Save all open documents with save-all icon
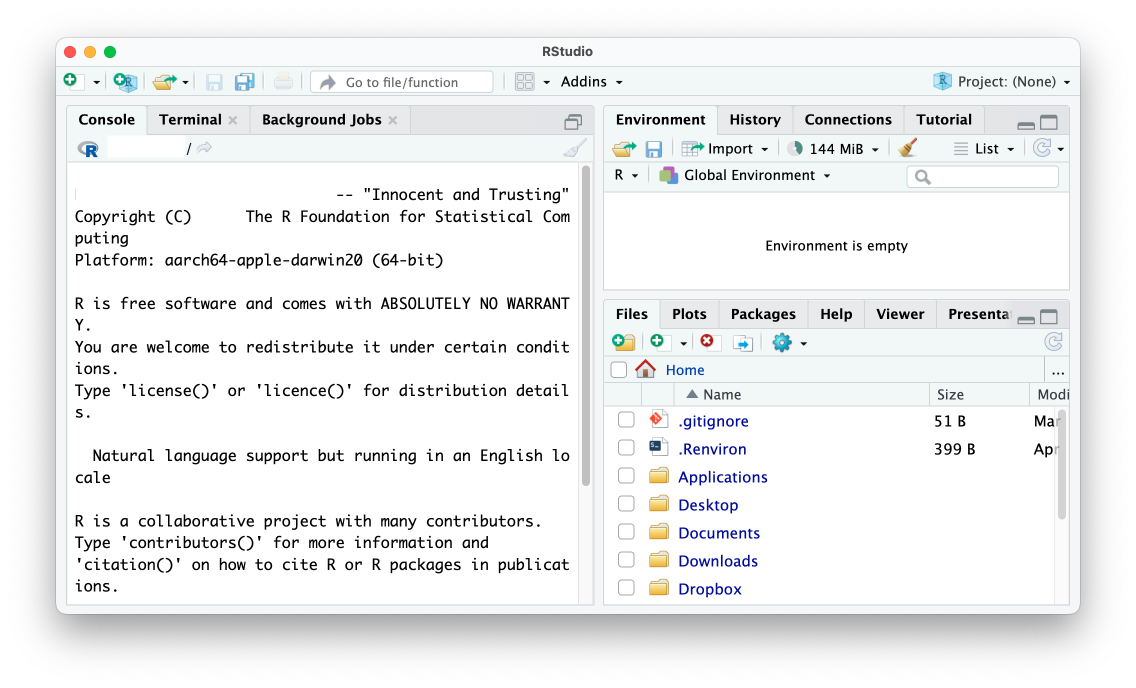The height and width of the screenshot is (688, 1136). point(244,82)
